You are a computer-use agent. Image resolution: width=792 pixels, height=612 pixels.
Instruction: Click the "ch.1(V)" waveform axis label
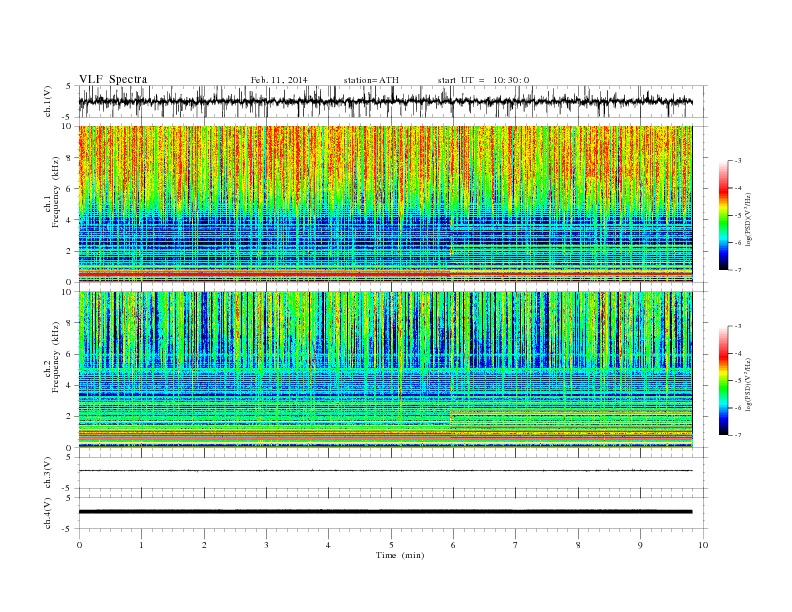[48, 101]
